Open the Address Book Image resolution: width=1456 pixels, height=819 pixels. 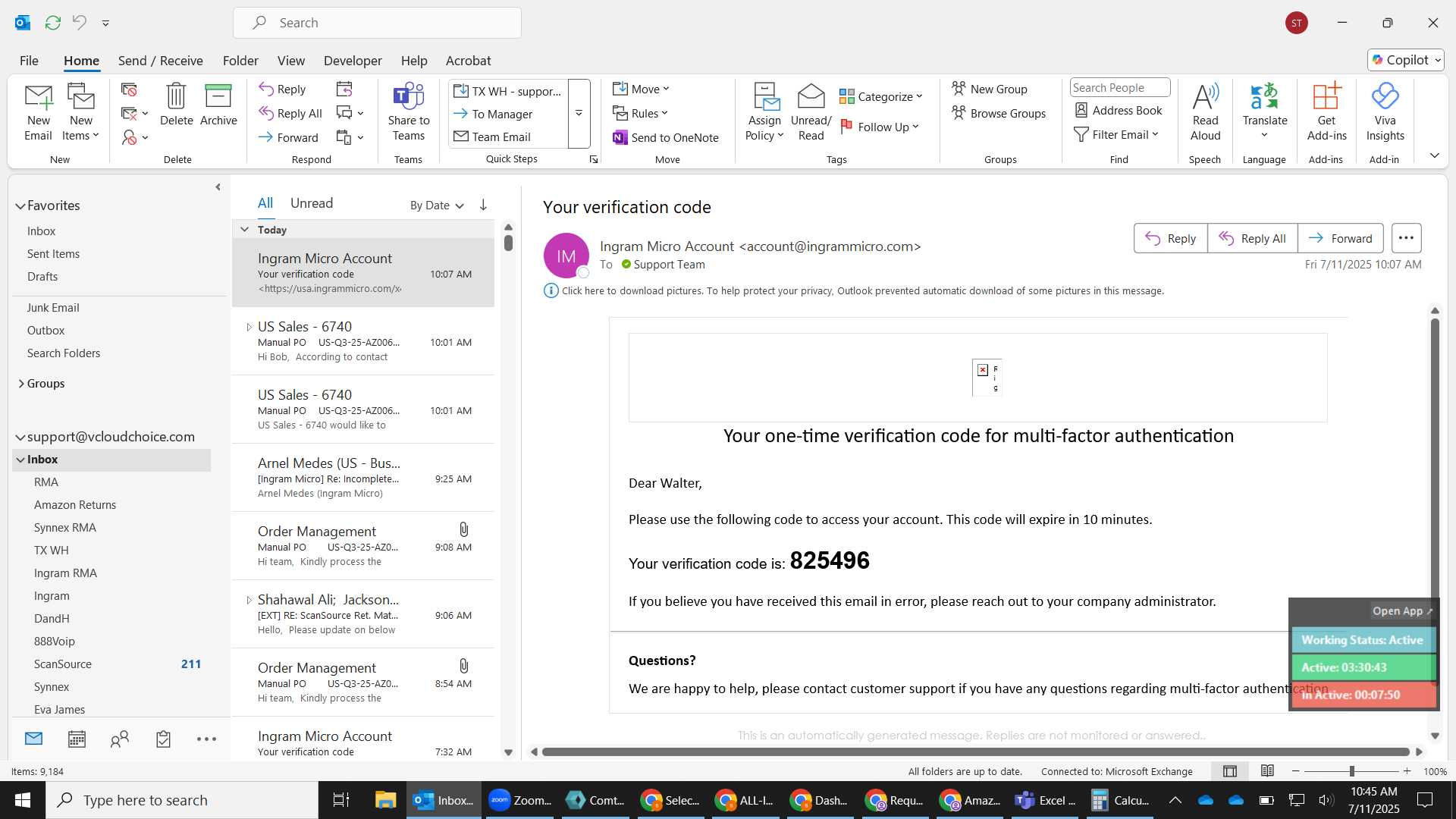coord(1119,110)
